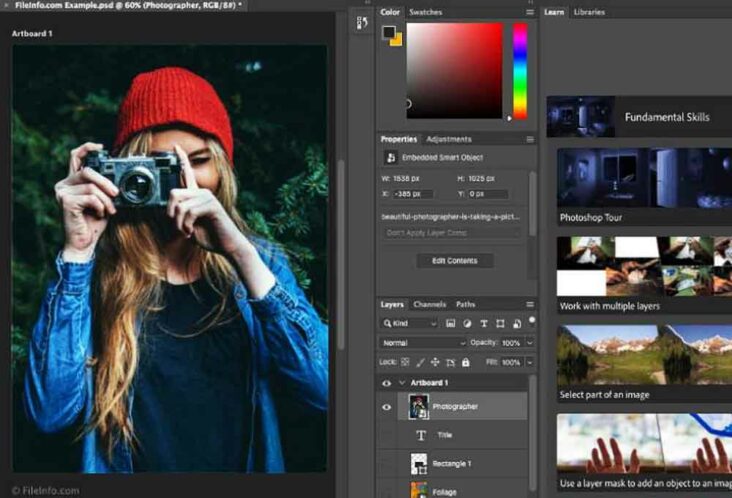The image size is (732, 498).
Task: Open the Properties panel flyout menu
Action: tap(530, 139)
